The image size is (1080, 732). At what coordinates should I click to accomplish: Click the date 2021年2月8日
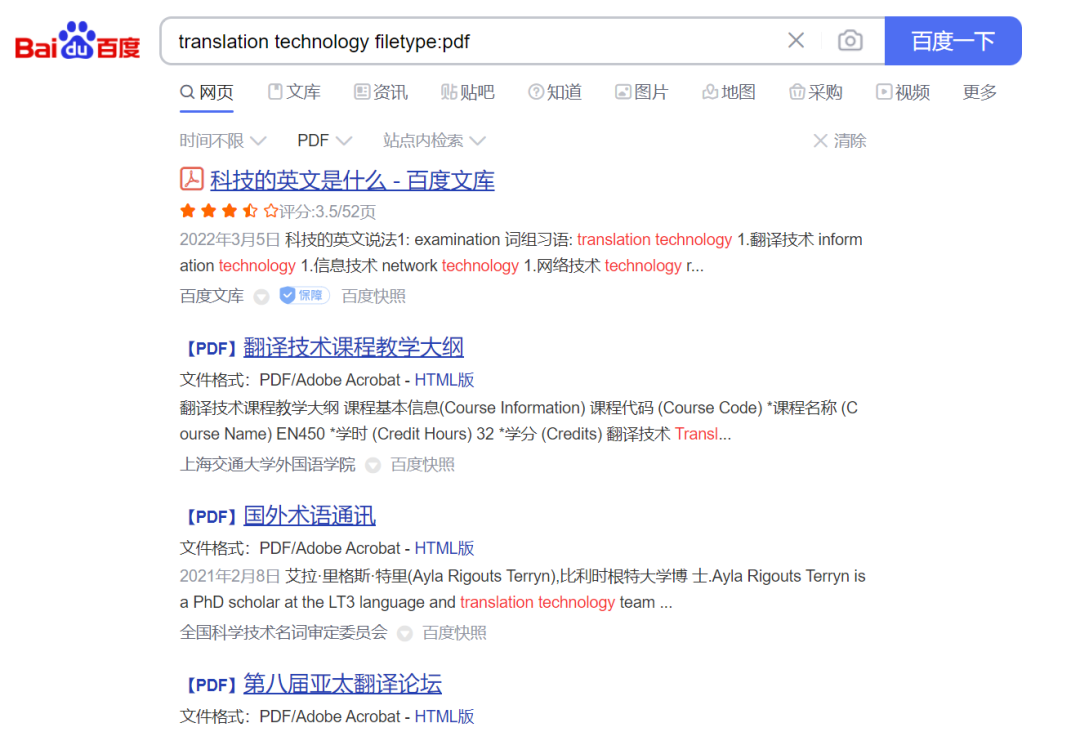[229, 576]
